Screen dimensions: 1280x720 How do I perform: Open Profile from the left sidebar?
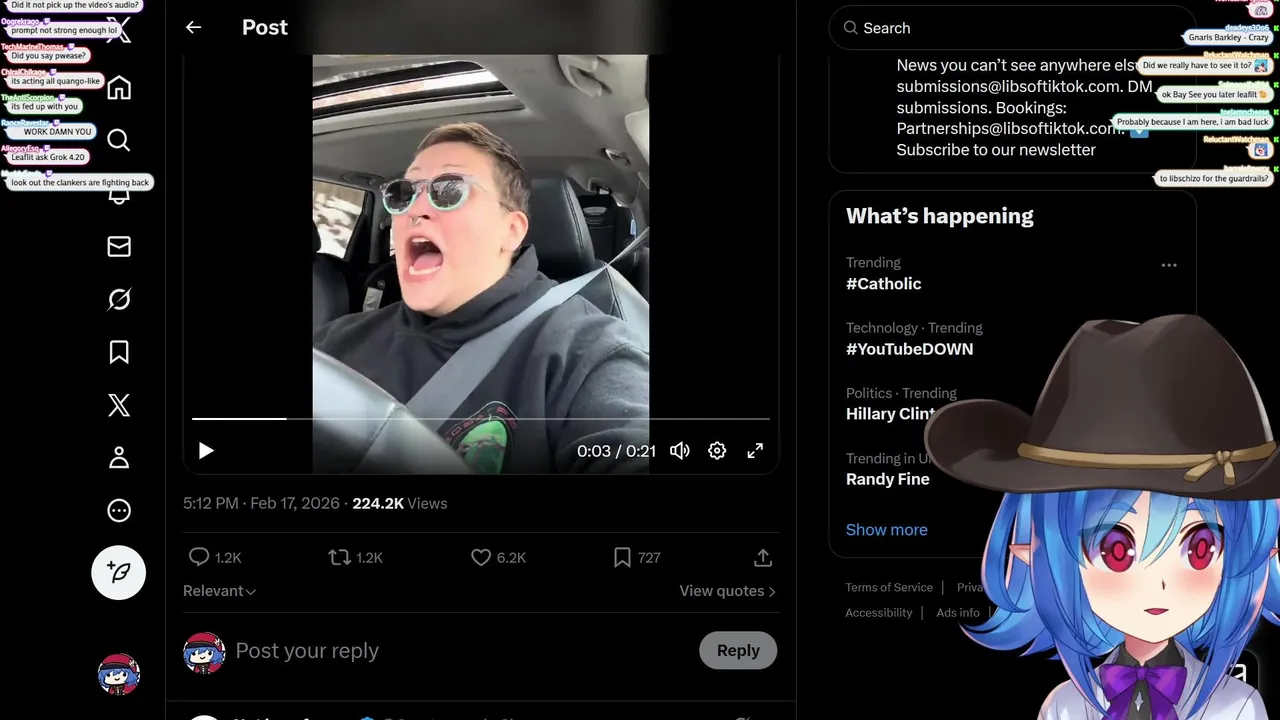(x=119, y=458)
